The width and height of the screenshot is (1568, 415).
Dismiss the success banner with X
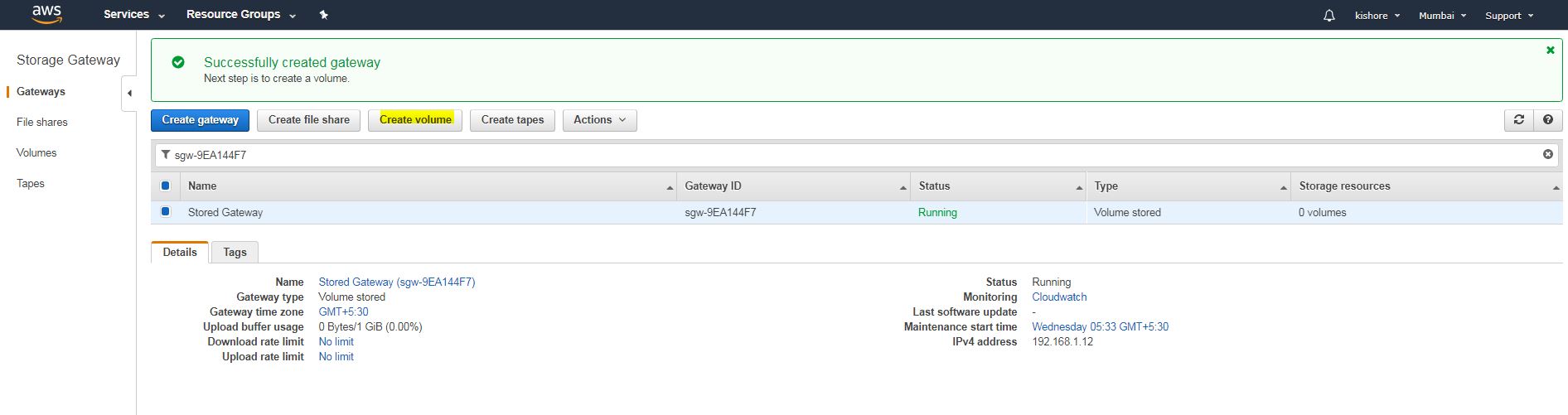[x=1550, y=51]
